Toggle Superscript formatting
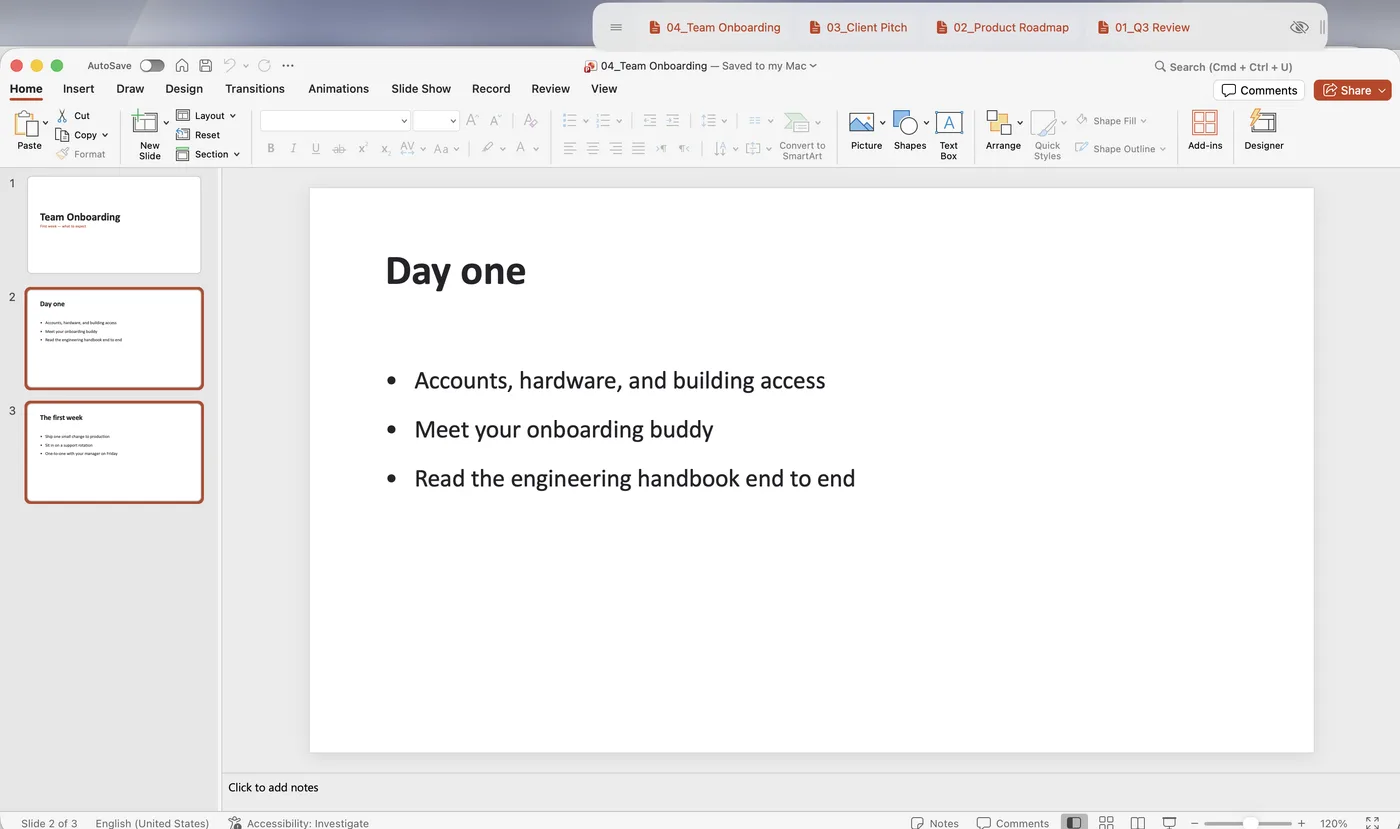1400x829 pixels. [363, 148]
